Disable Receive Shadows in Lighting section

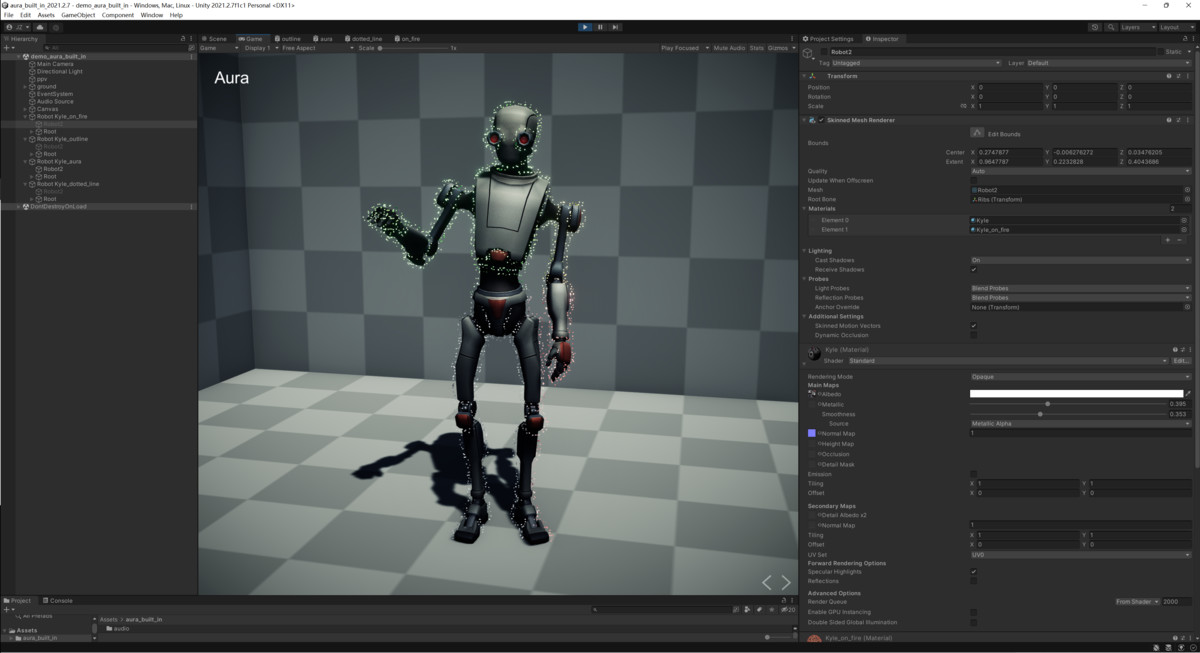point(974,268)
